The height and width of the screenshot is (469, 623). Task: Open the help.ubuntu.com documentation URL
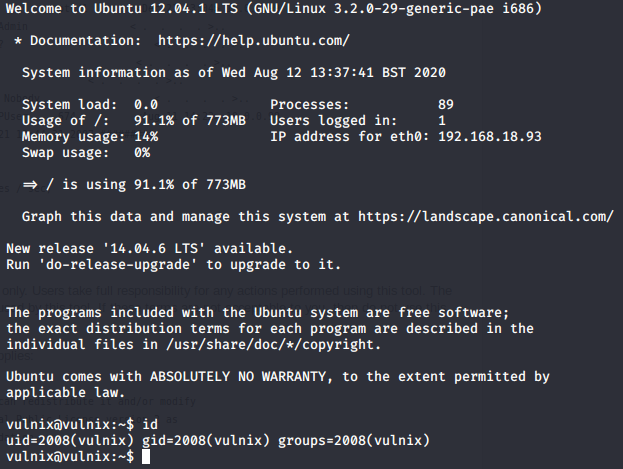click(x=254, y=41)
